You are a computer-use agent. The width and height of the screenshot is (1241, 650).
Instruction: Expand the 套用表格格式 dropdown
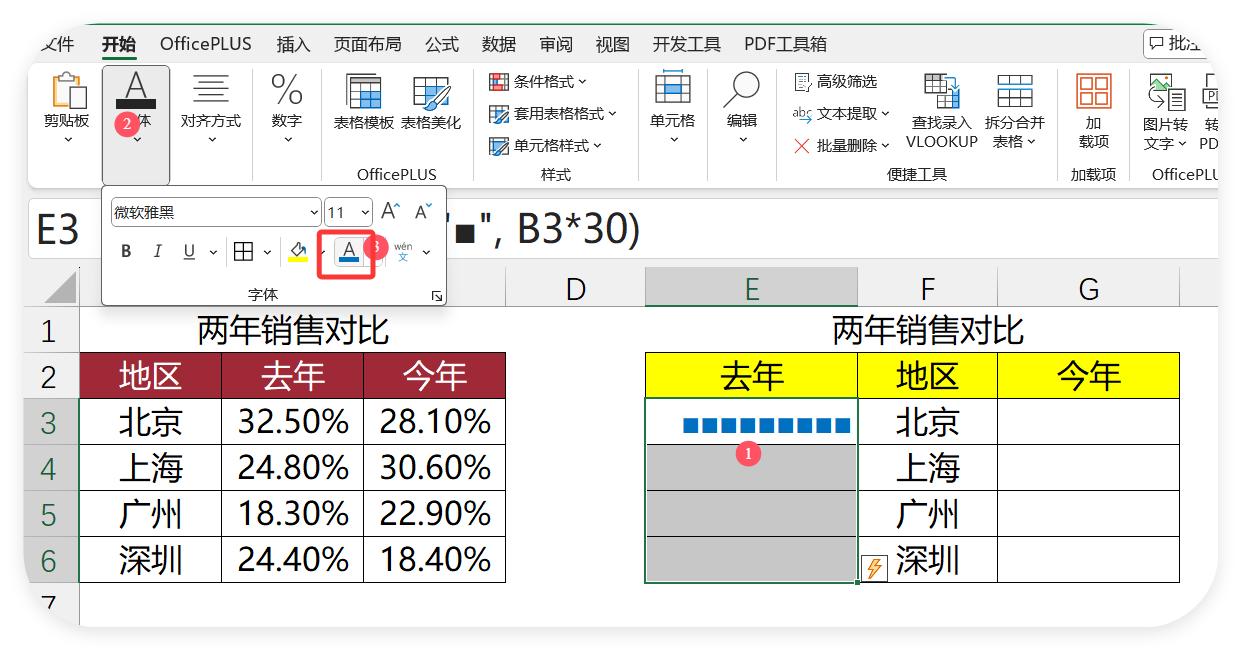[x=553, y=113]
